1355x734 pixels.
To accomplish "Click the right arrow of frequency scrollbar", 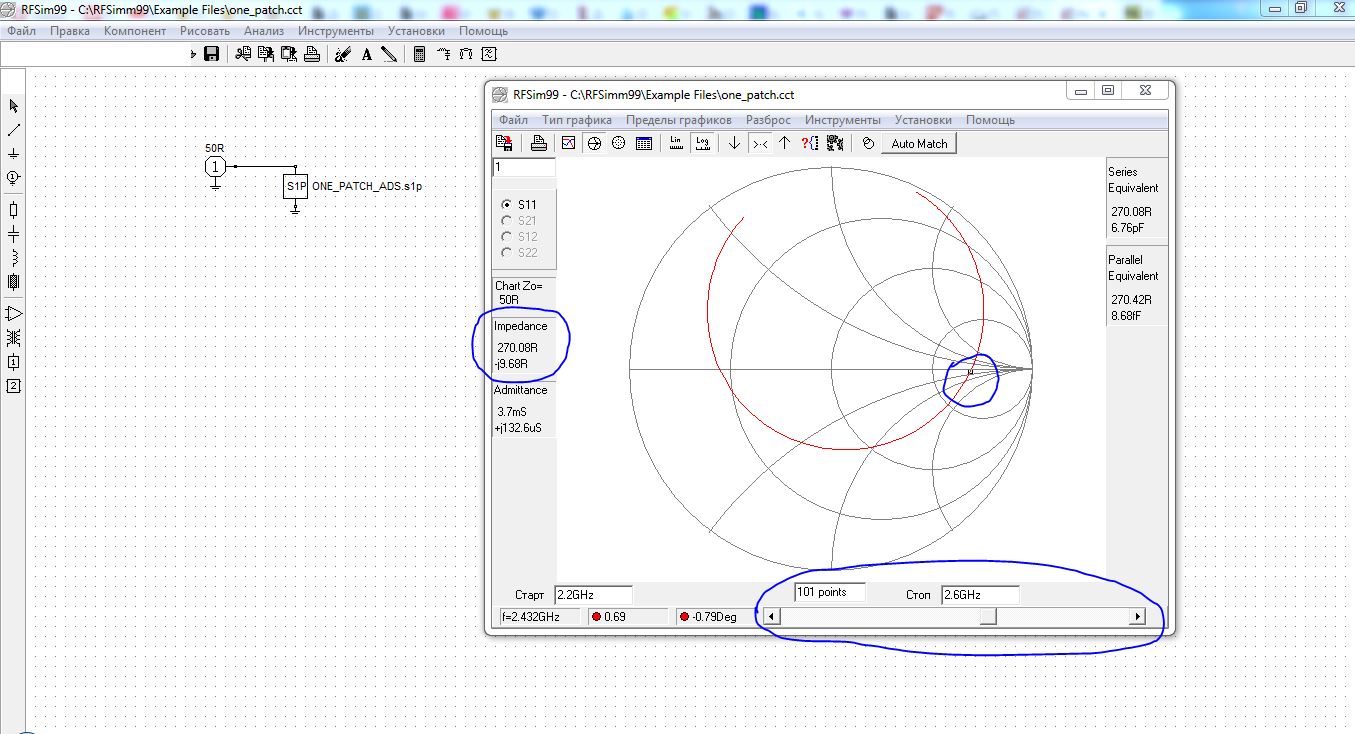I will [x=1137, y=617].
